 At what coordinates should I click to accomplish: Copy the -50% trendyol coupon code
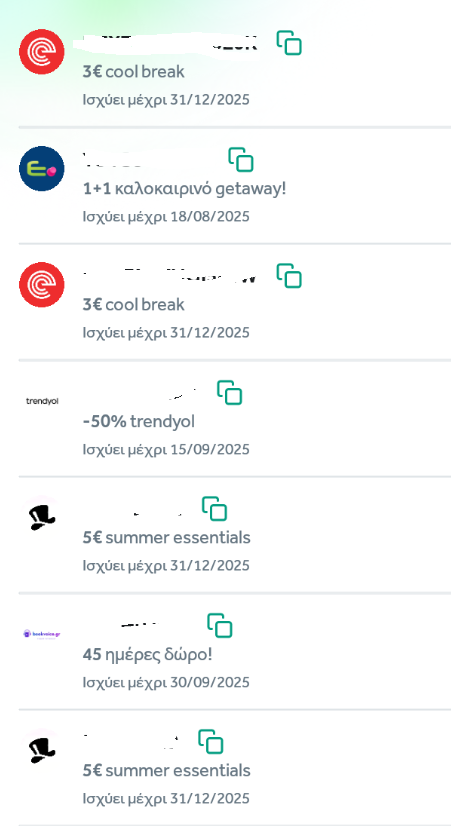[x=230, y=392]
